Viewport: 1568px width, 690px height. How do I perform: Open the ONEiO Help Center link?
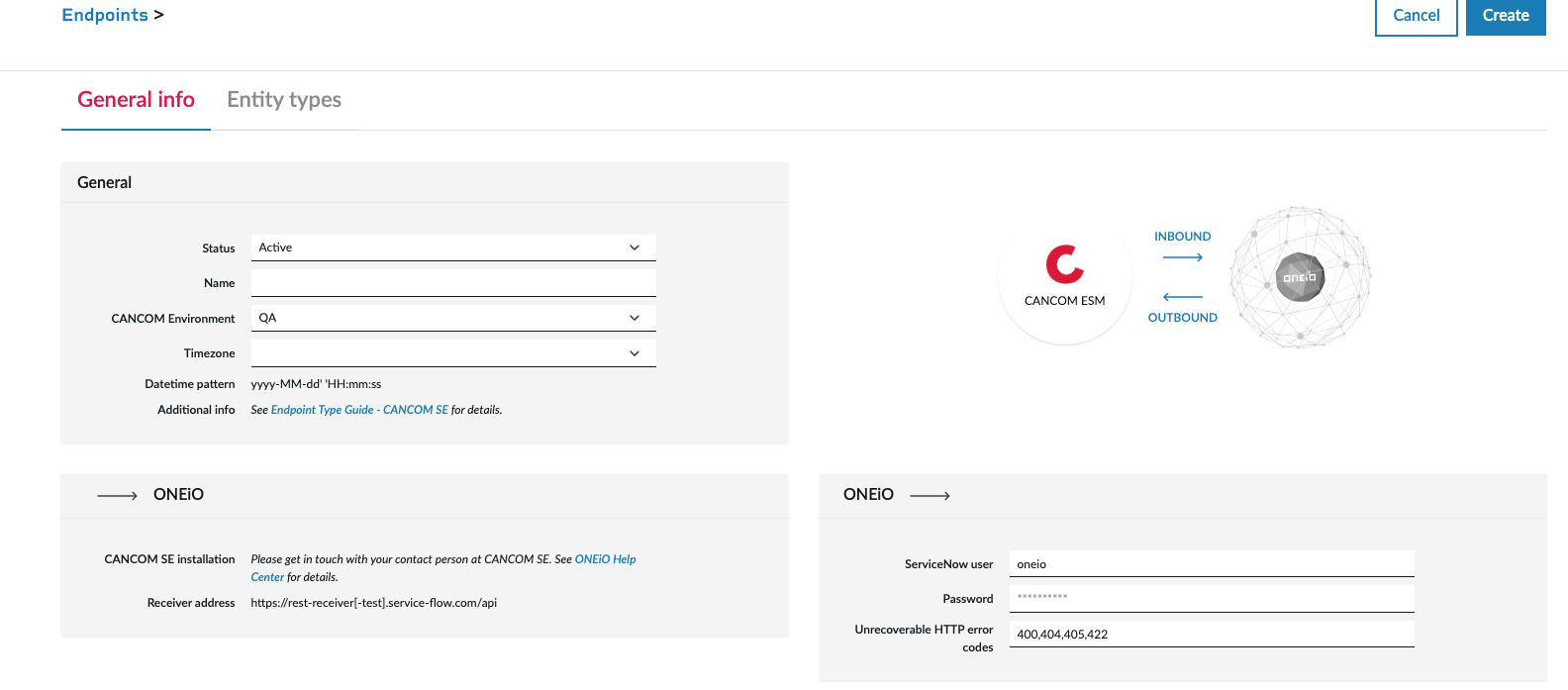coord(443,568)
